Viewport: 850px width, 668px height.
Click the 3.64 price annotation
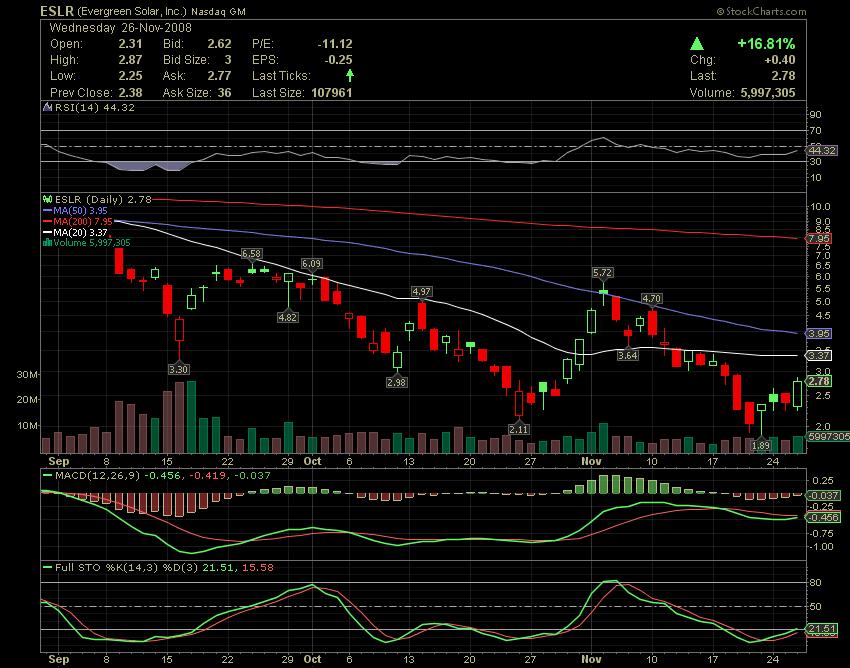tap(628, 355)
